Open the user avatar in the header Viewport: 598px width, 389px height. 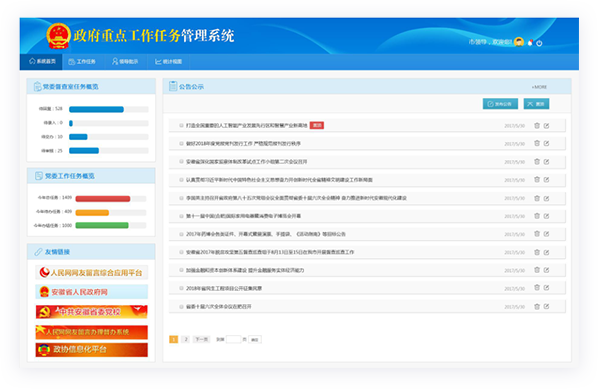click(x=519, y=42)
